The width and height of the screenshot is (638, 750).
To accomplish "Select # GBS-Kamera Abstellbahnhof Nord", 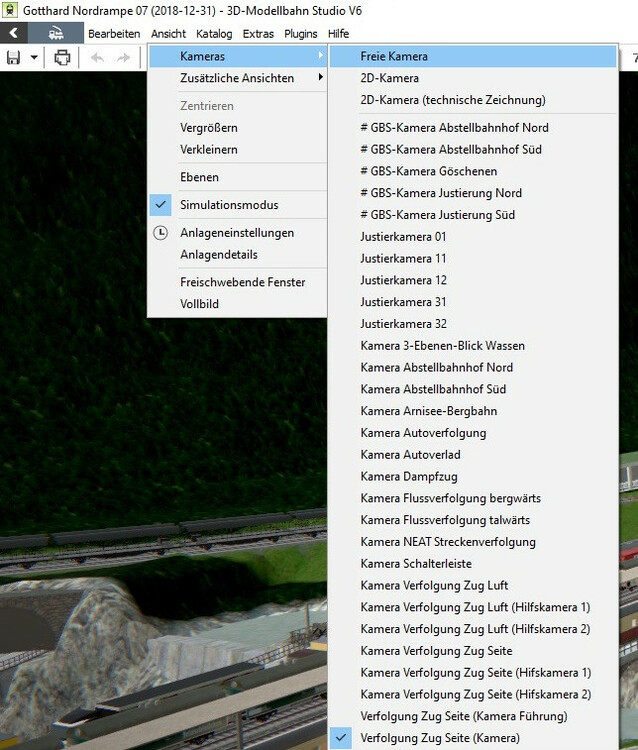I will pyautogui.click(x=473, y=128).
